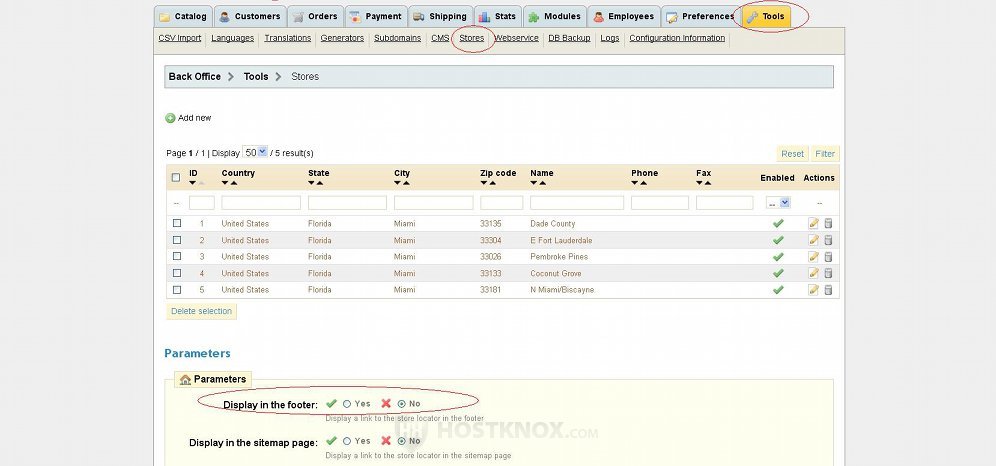The image size is (996, 466).
Task: Select No for Display in the footer
Action: [401, 404]
